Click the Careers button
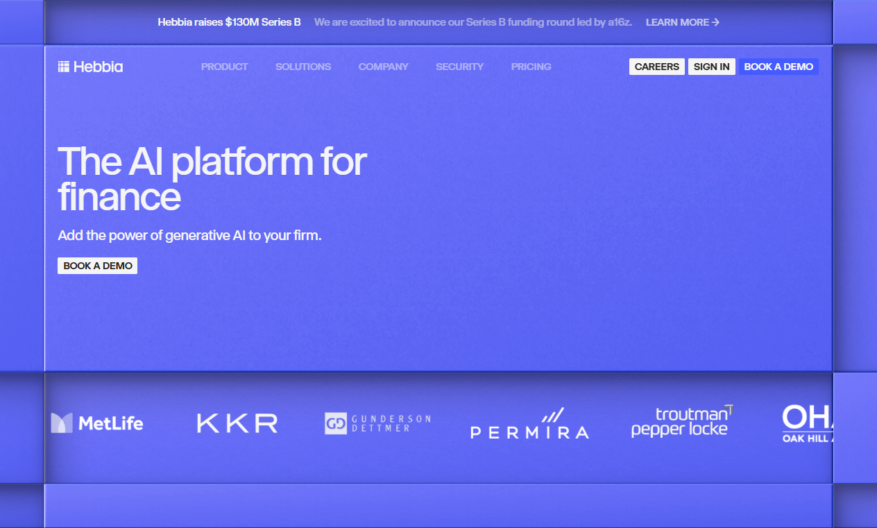This screenshot has width=877, height=528. pos(657,67)
